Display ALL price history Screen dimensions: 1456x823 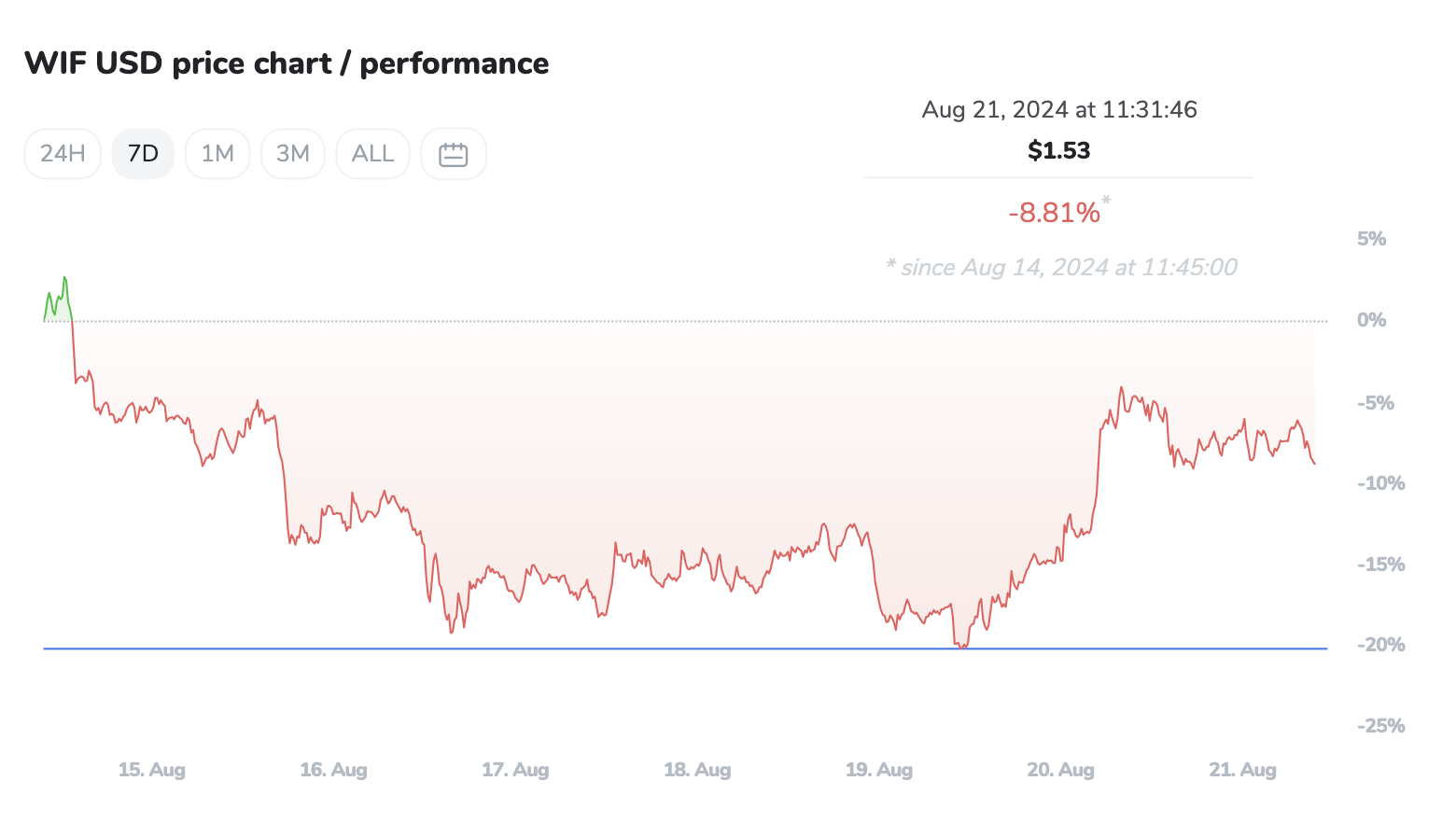[372, 154]
